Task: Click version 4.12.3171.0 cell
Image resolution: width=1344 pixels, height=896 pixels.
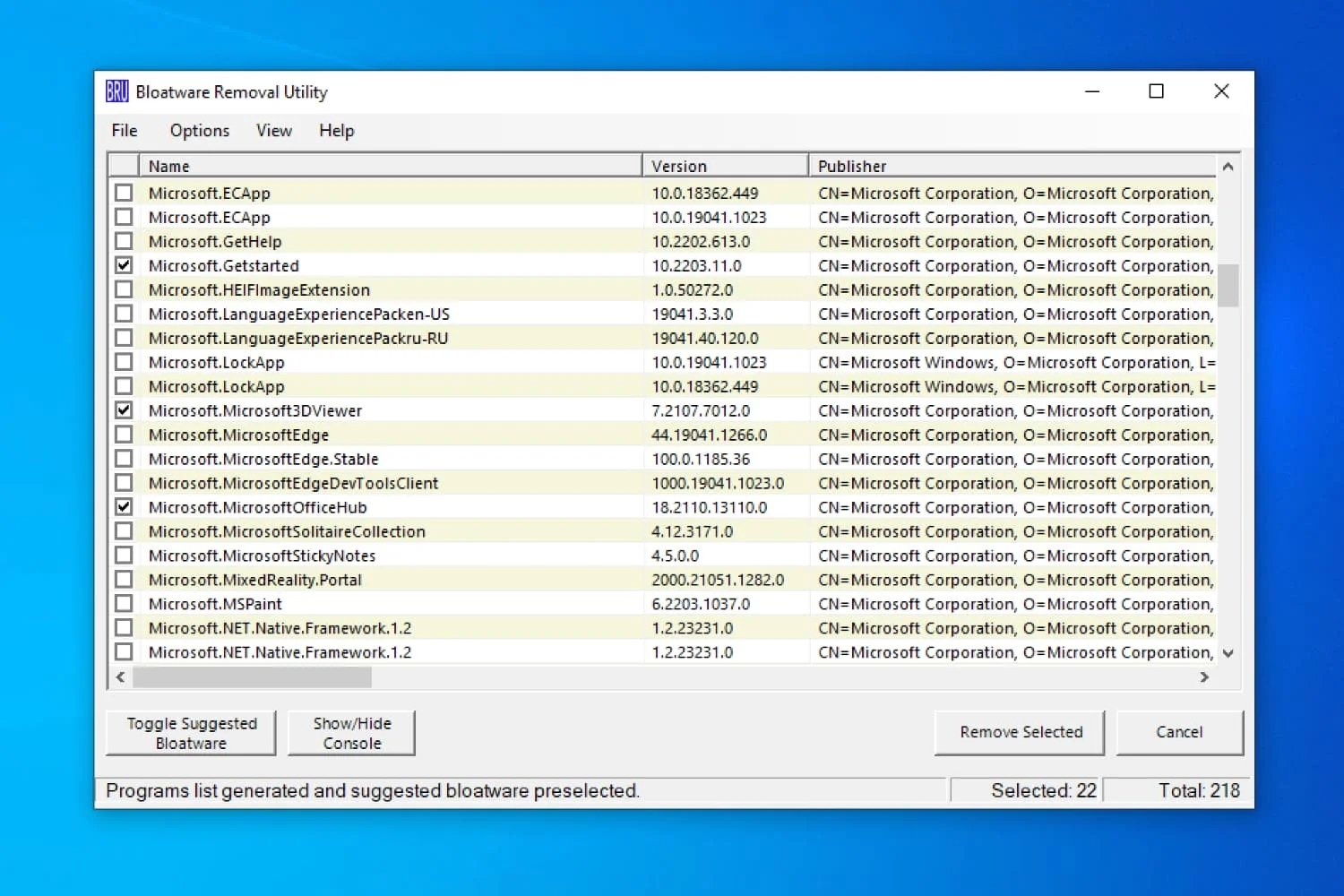Action: coord(692,531)
